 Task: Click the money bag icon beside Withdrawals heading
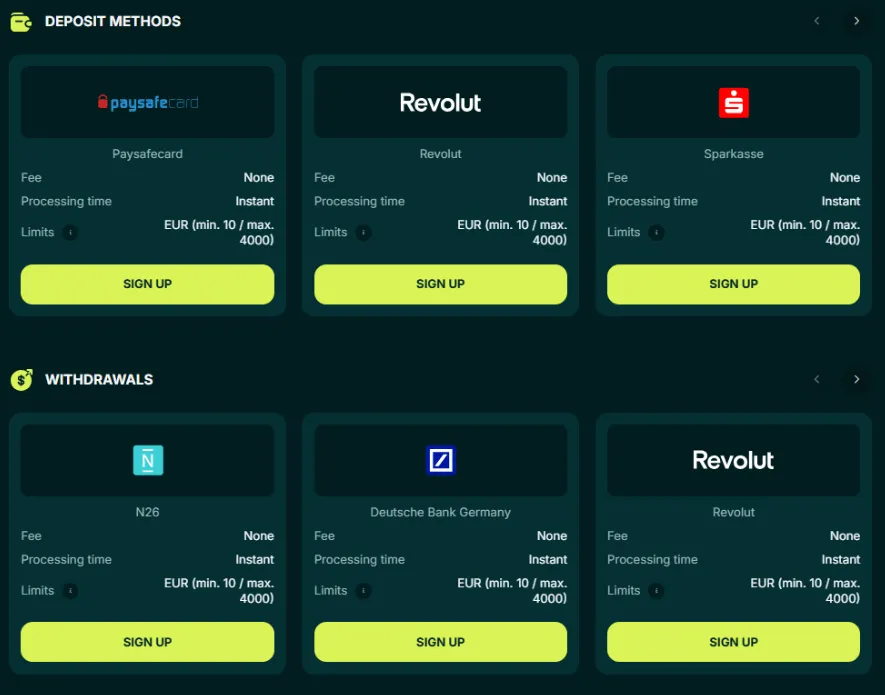click(21, 379)
